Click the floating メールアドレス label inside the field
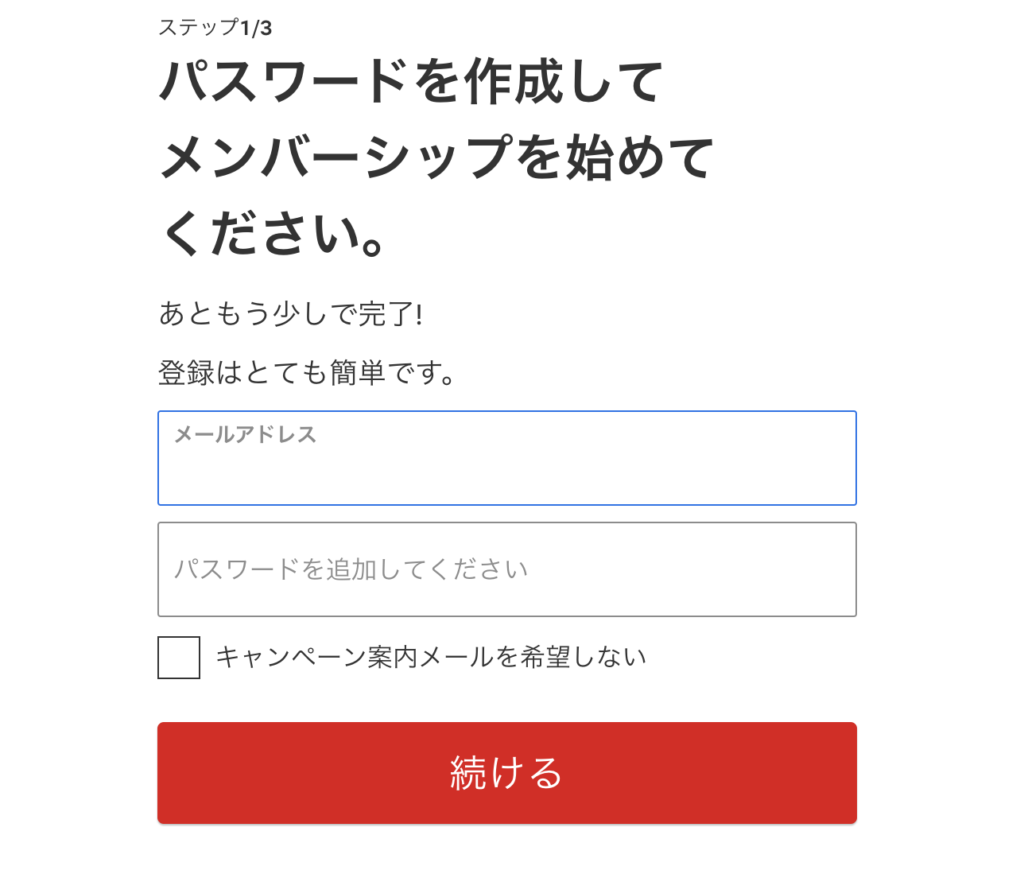Screen dimensions: 1024x870 [x=246, y=434]
